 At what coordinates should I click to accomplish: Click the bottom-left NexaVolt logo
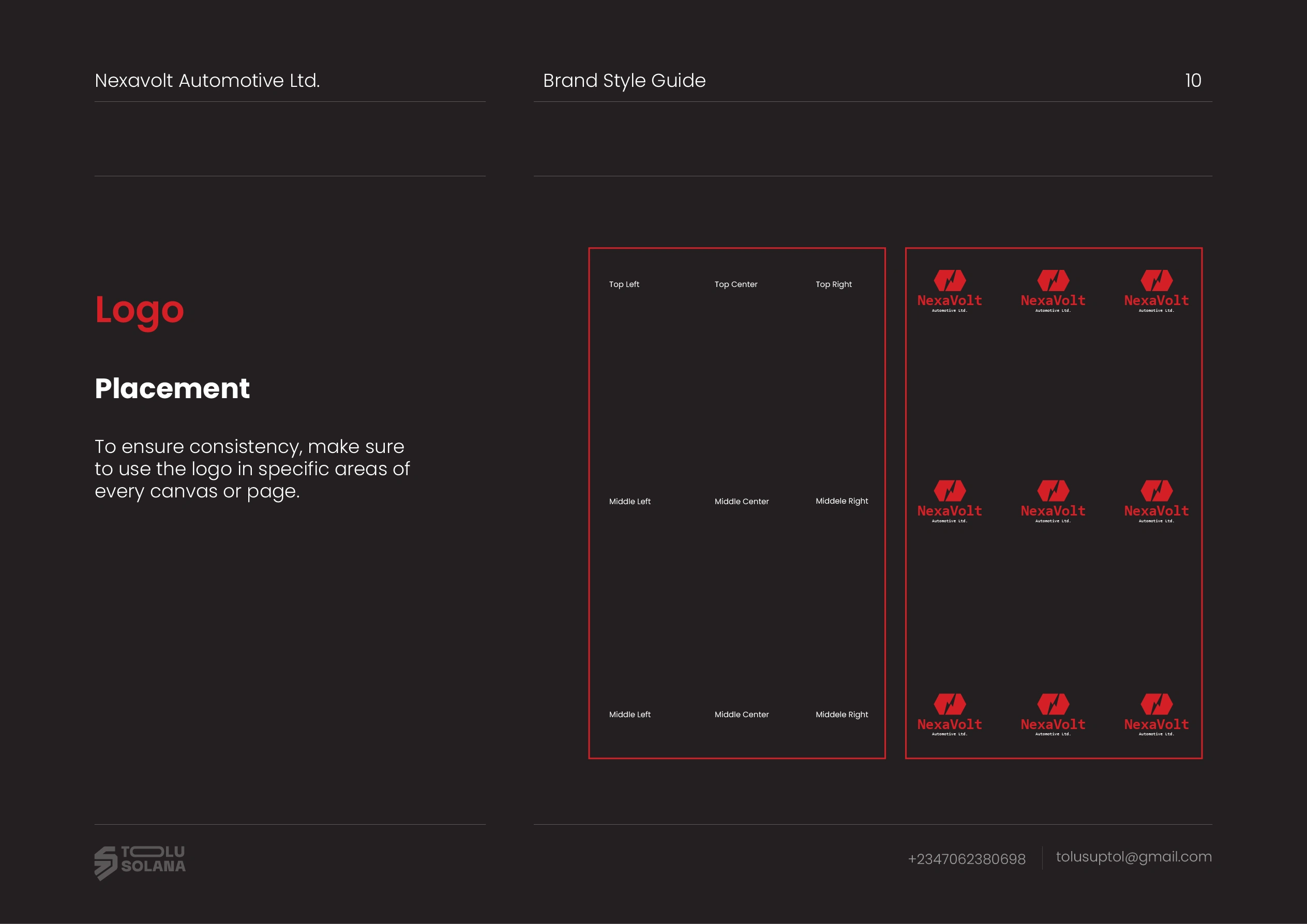point(950,715)
